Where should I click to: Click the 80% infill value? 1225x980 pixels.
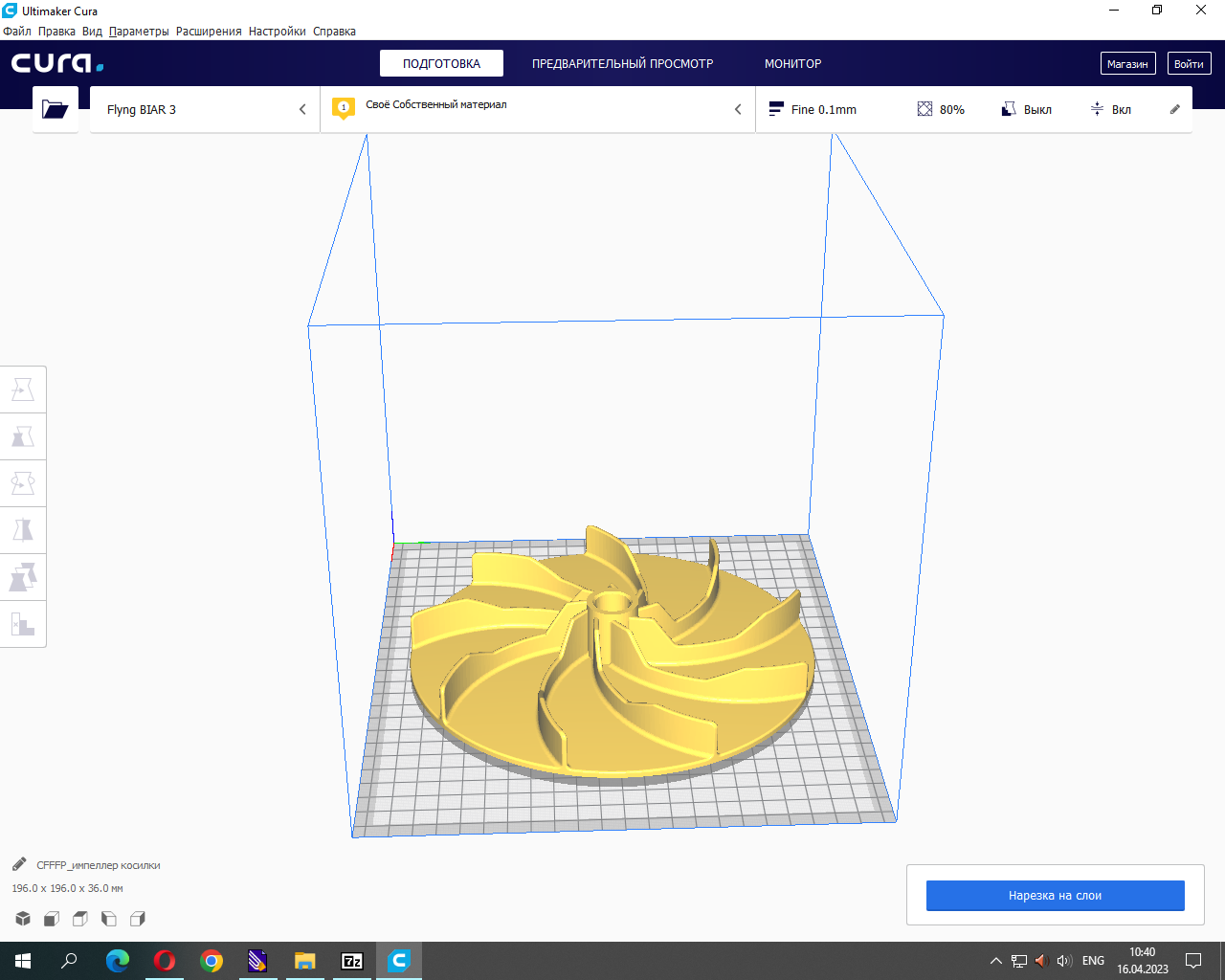(952, 109)
